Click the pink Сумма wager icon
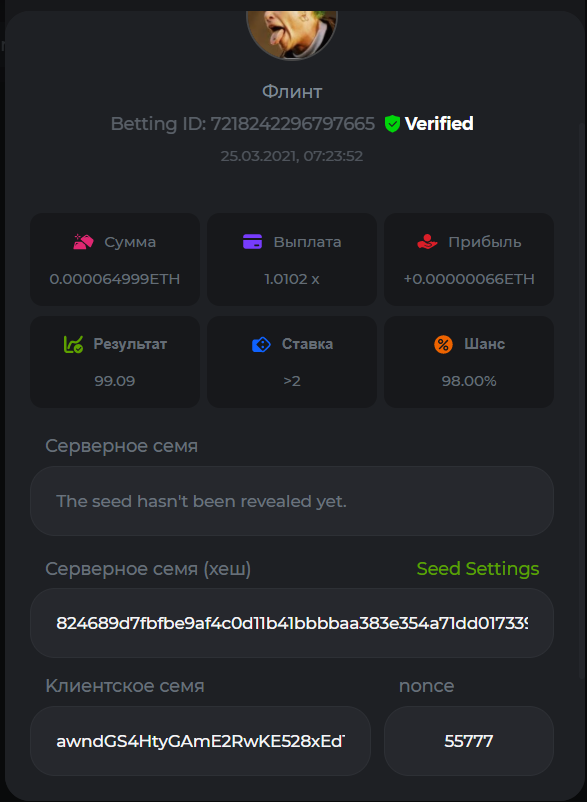Viewport: 587px width, 802px height. click(x=83, y=241)
